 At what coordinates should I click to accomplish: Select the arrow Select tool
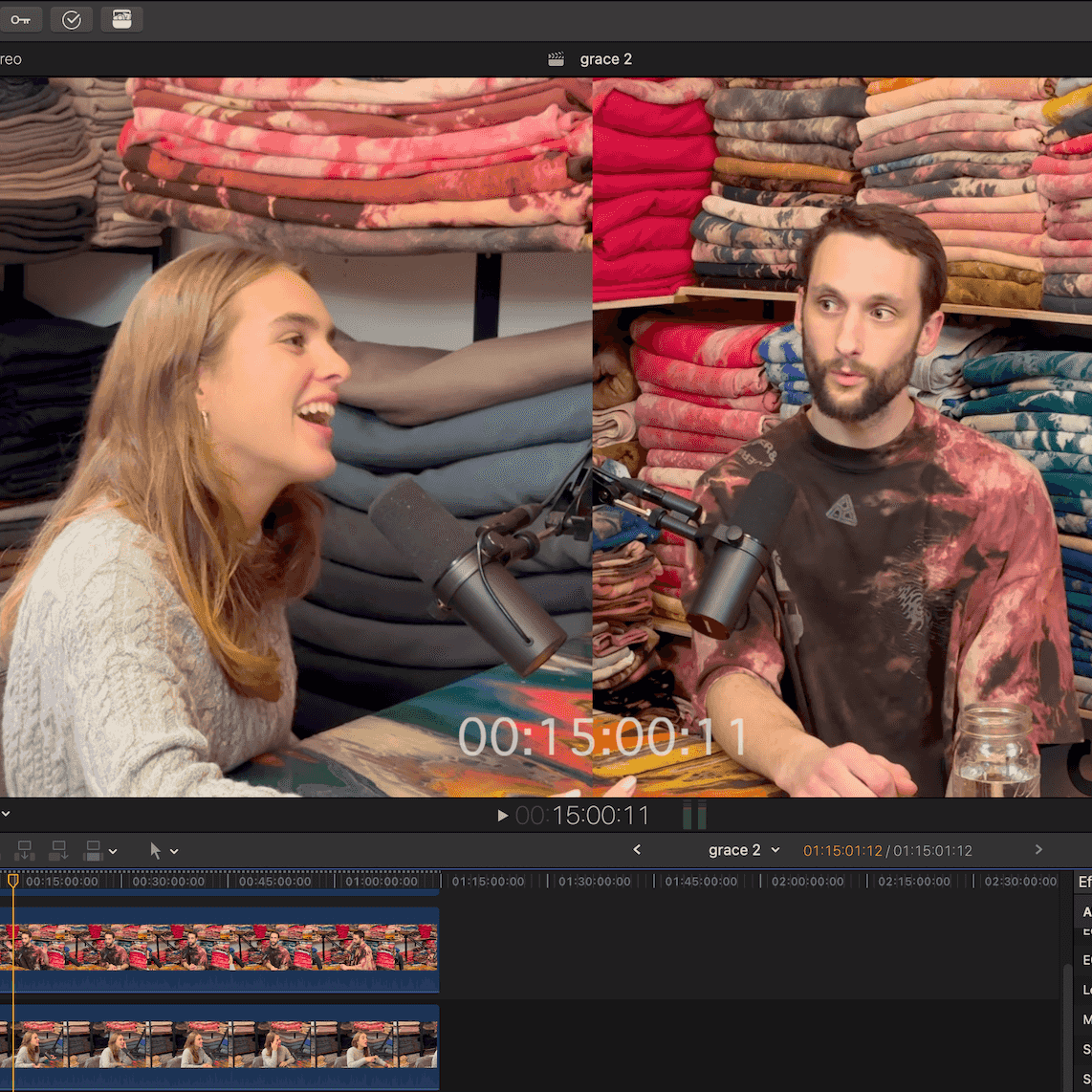[x=155, y=850]
